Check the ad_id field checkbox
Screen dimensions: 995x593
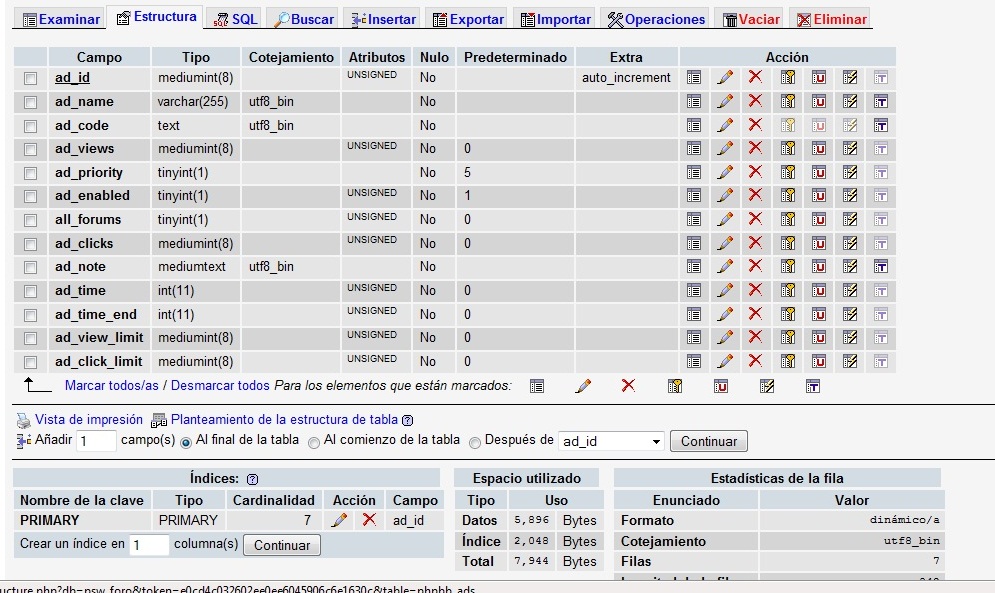click(x=30, y=79)
